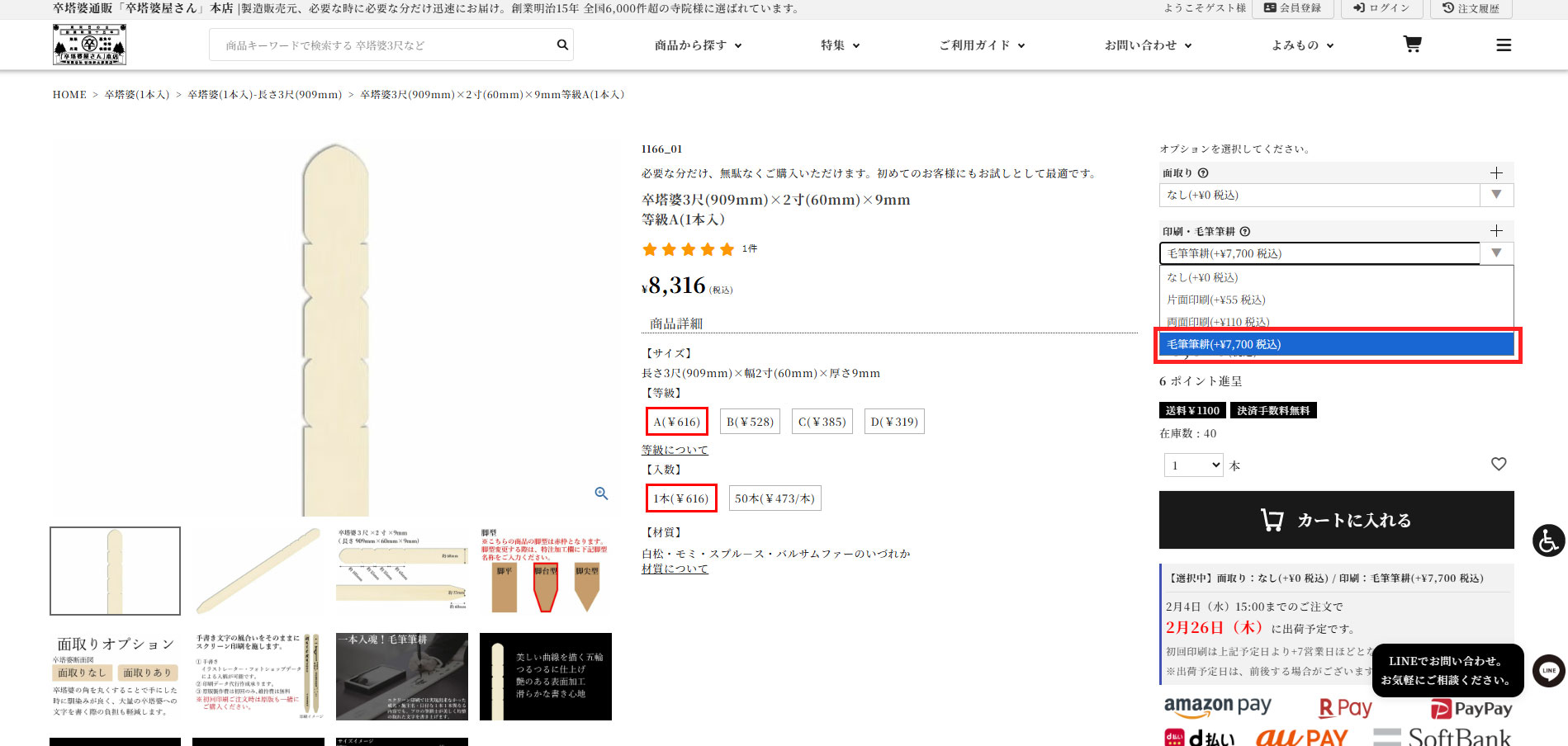Open the 等級について link
Viewport: 1568px width, 746px height.
point(675,450)
